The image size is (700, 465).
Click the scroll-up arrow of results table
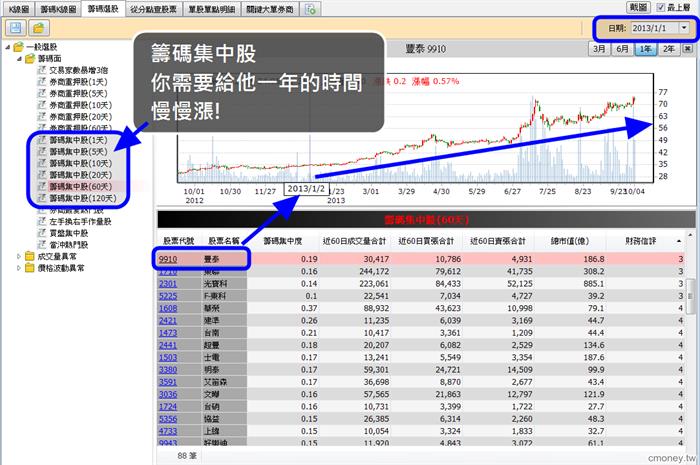click(691, 234)
